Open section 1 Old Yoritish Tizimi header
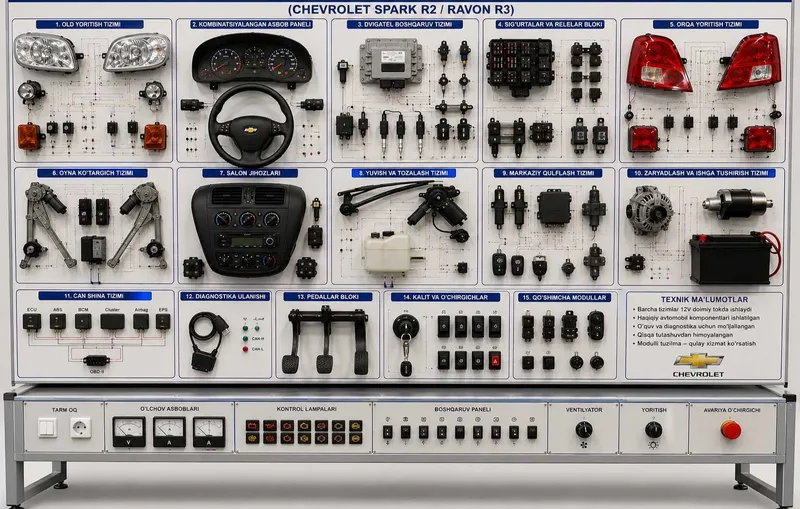This screenshot has width=800, height=509. (90, 24)
